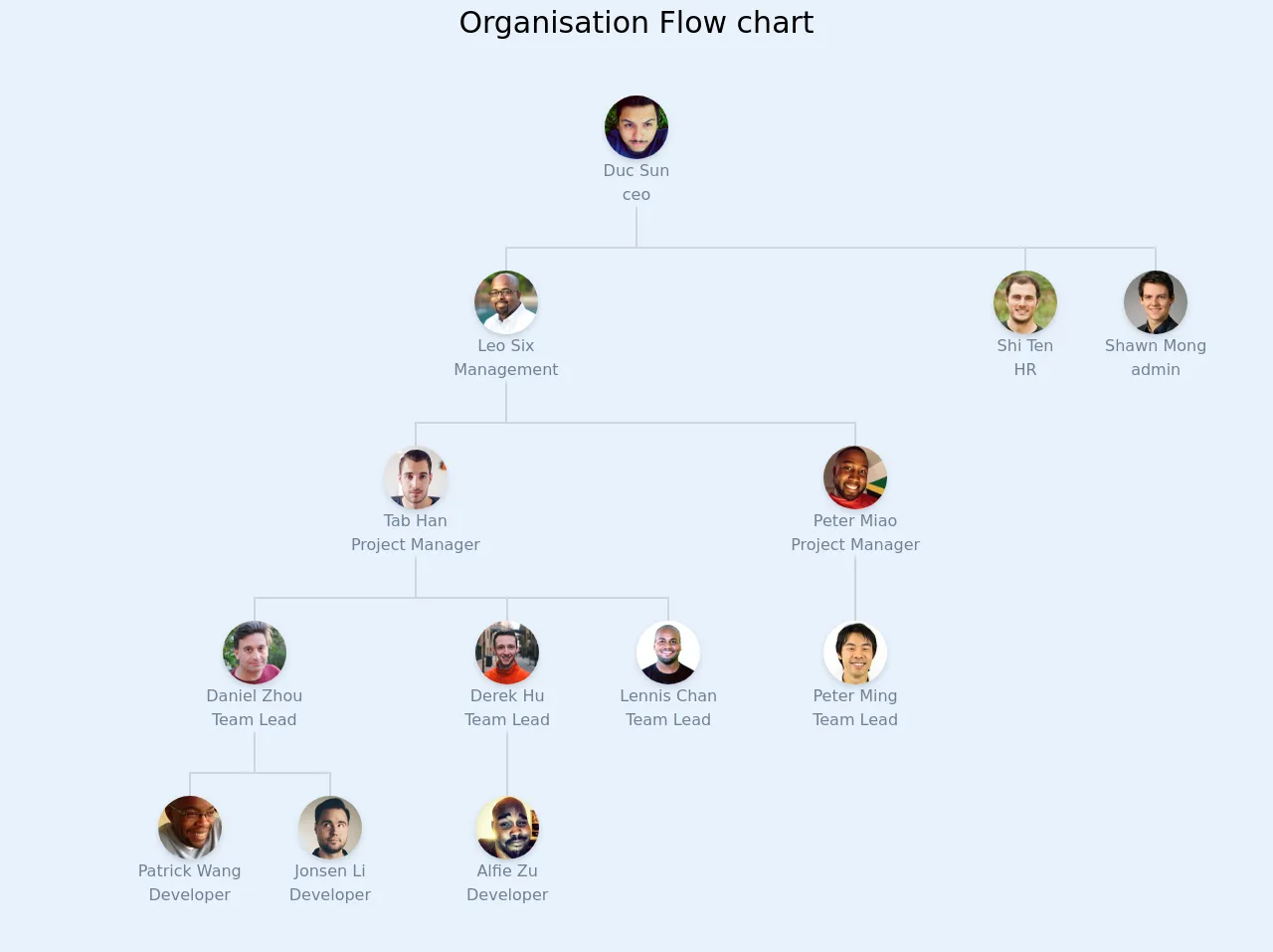The width and height of the screenshot is (1273, 952).
Task: Select the Shawn Mong name label
Action: 1156,346
